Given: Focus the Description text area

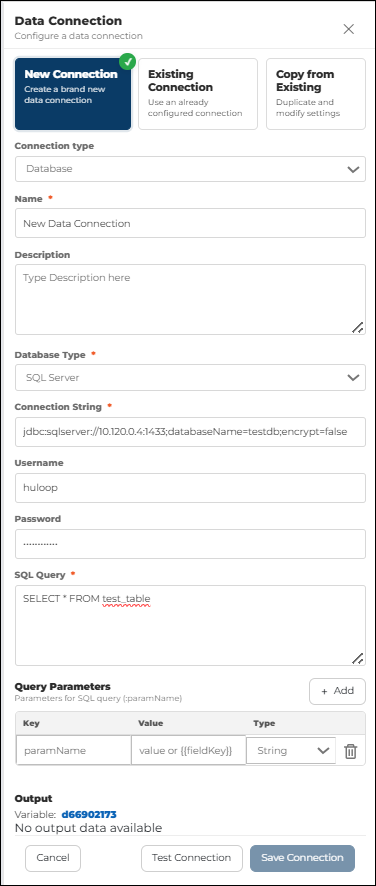Looking at the screenshot, I should [x=190, y=299].
